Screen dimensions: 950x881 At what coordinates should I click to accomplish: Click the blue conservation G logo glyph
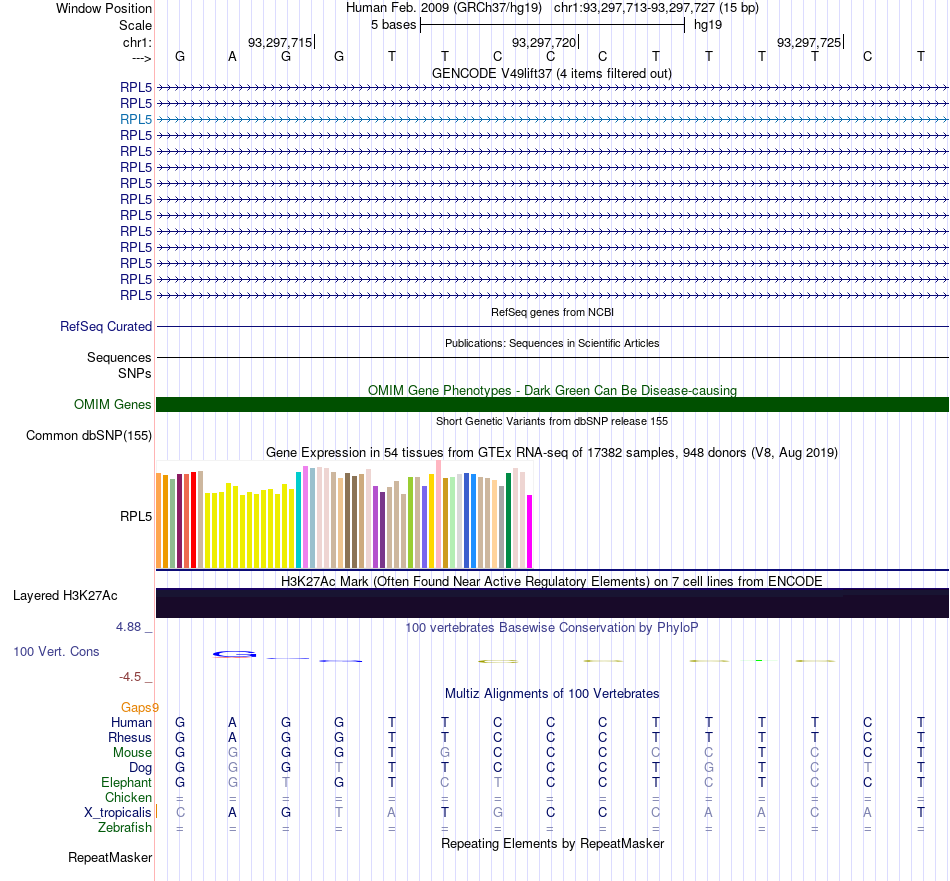click(234, 654)
